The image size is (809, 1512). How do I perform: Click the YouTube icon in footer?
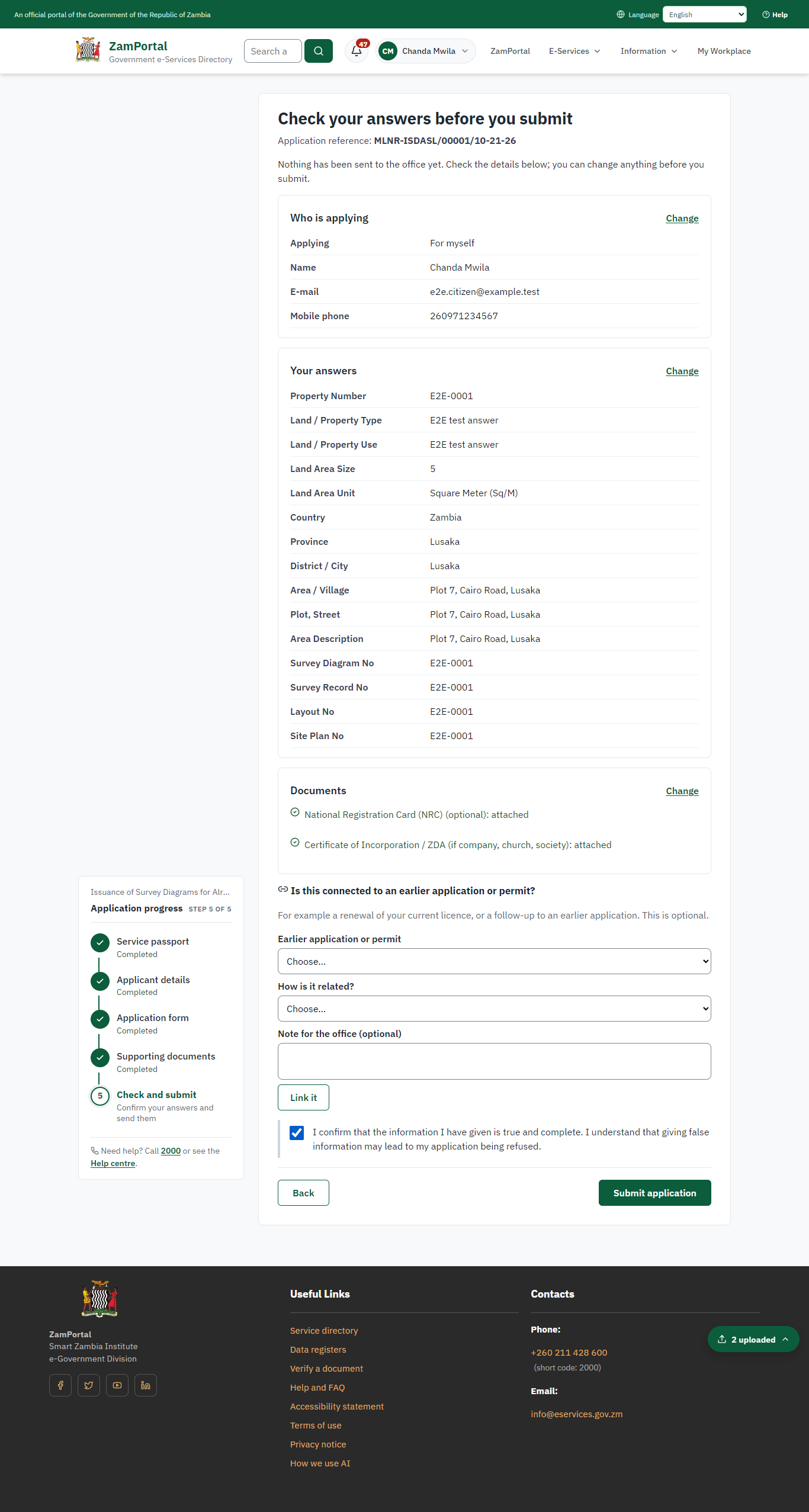click(x=117, y=1385)
